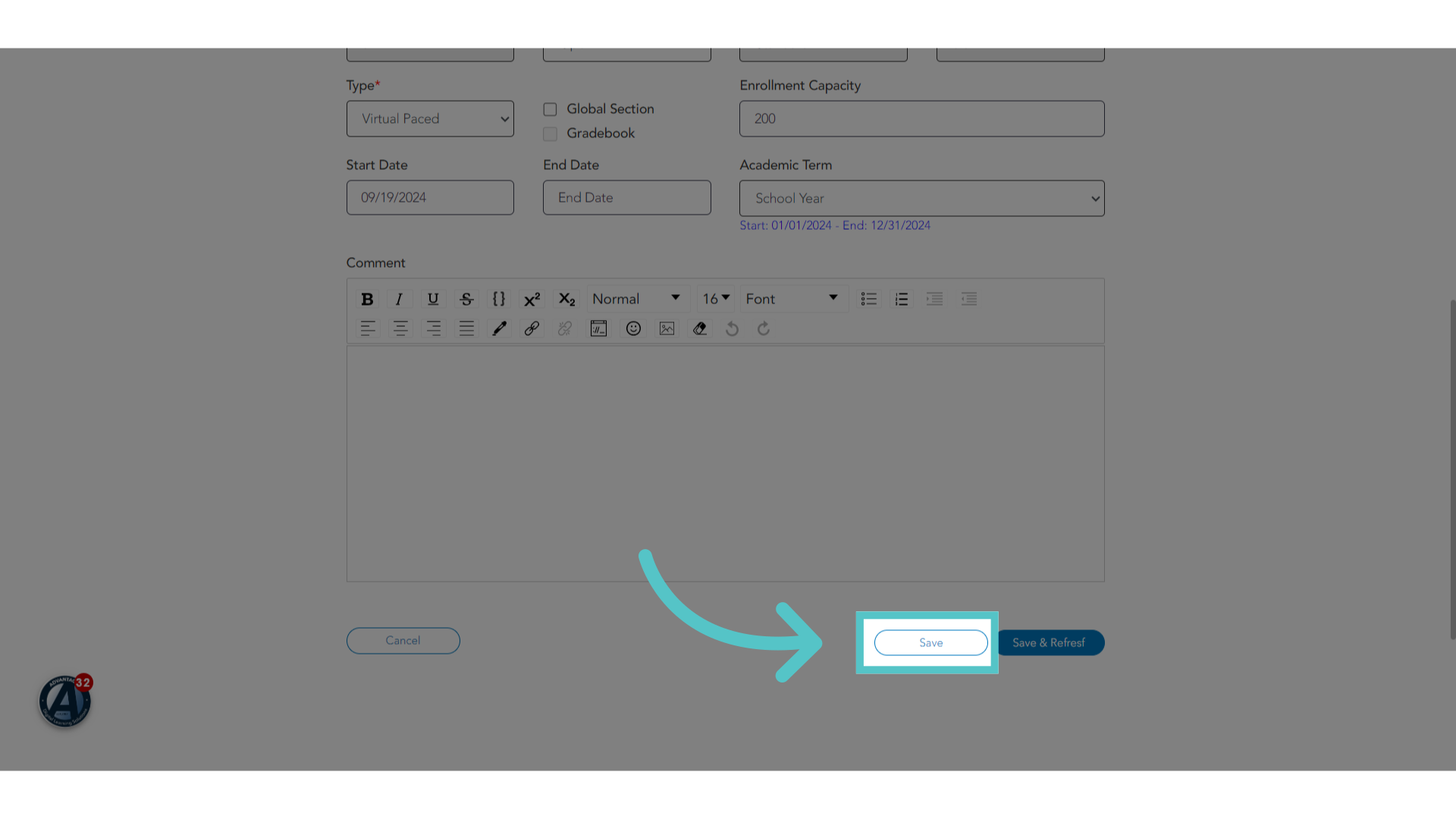This screenshot has width=1456, height=819.
Task: Click the indent icon
Action: click(934, 299)
